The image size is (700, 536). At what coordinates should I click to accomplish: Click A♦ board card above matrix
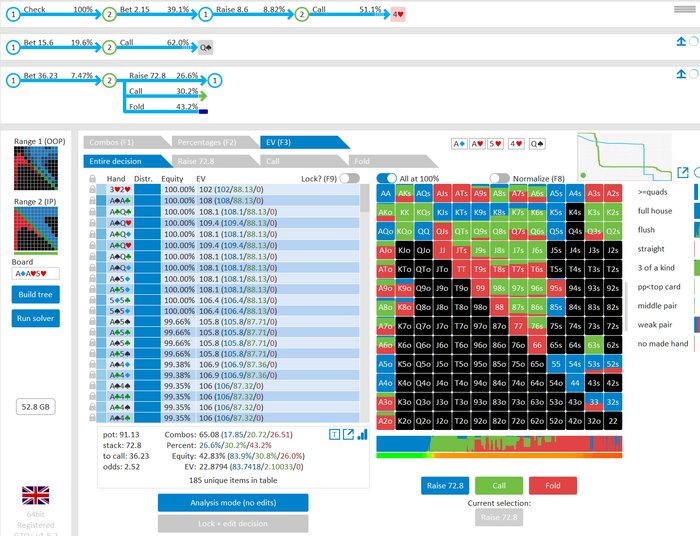tap(459, 144)
